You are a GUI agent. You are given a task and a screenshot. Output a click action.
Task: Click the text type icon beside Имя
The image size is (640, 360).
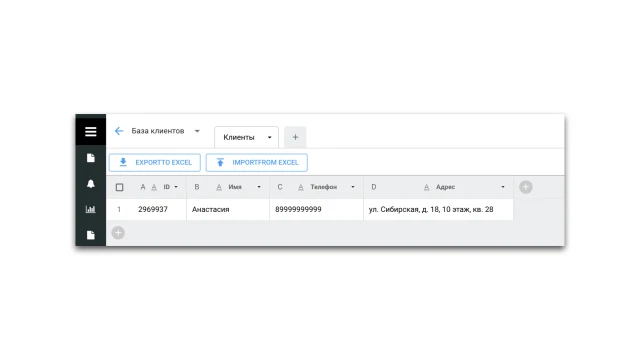[219, 187]
